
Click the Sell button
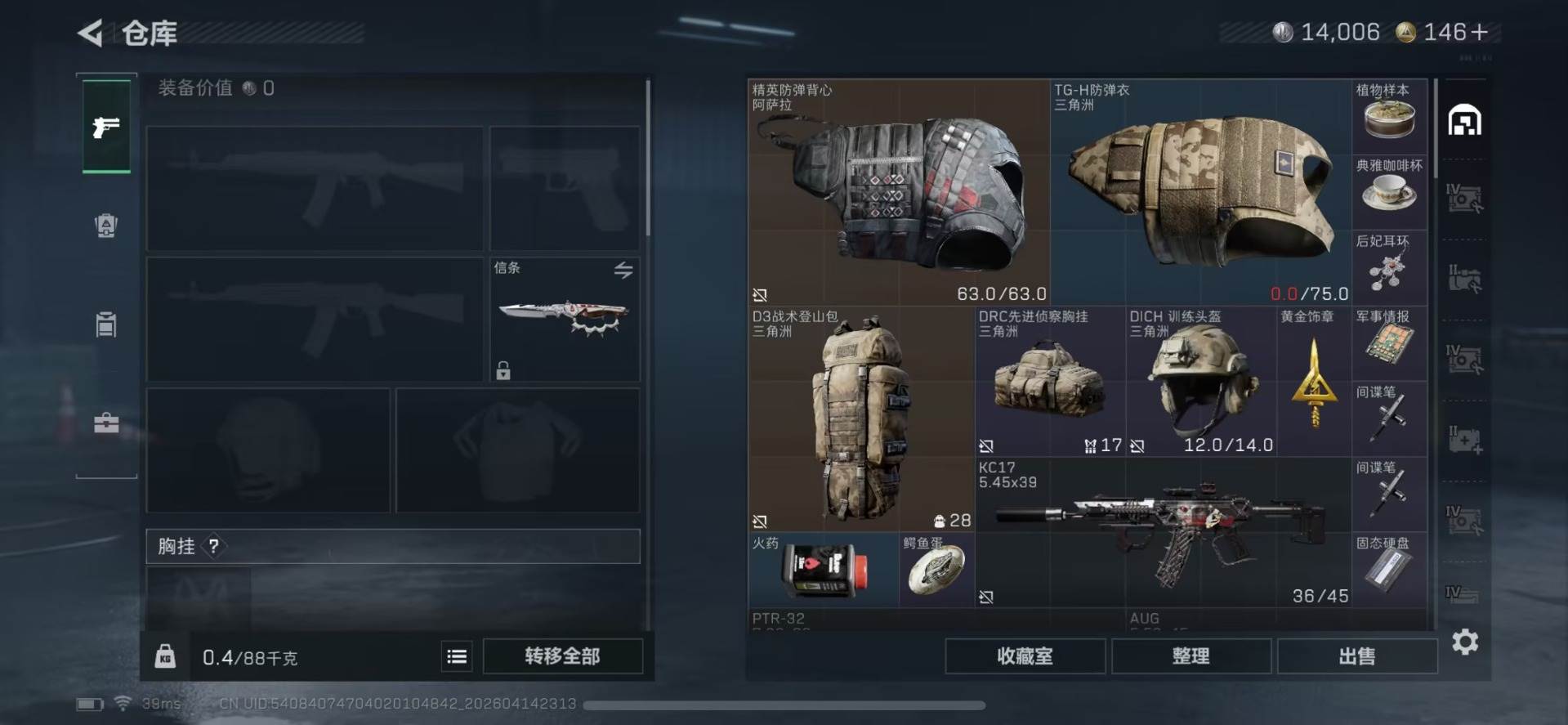click(x=1356, y=656)
